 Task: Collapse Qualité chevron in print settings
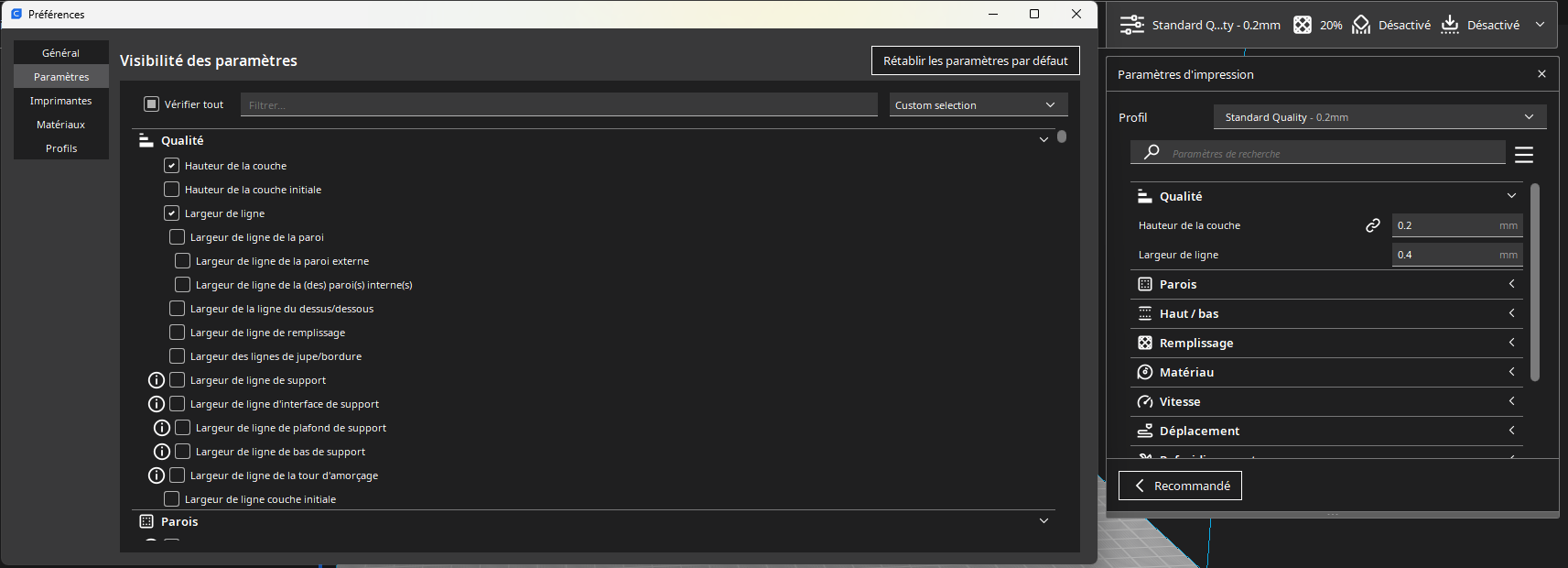pos(1511,196)
